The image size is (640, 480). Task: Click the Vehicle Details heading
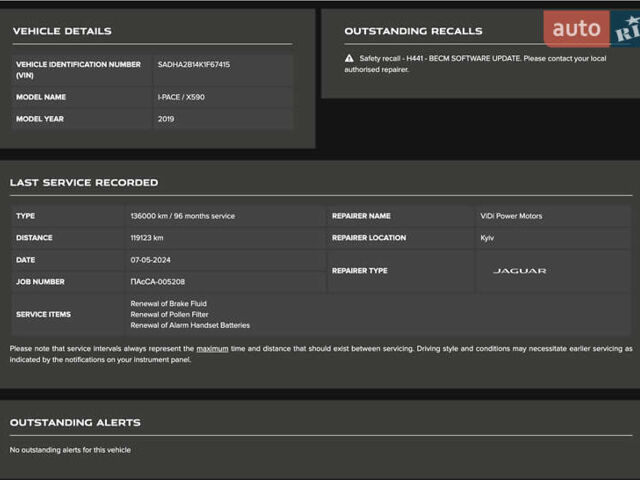[62, 31]
